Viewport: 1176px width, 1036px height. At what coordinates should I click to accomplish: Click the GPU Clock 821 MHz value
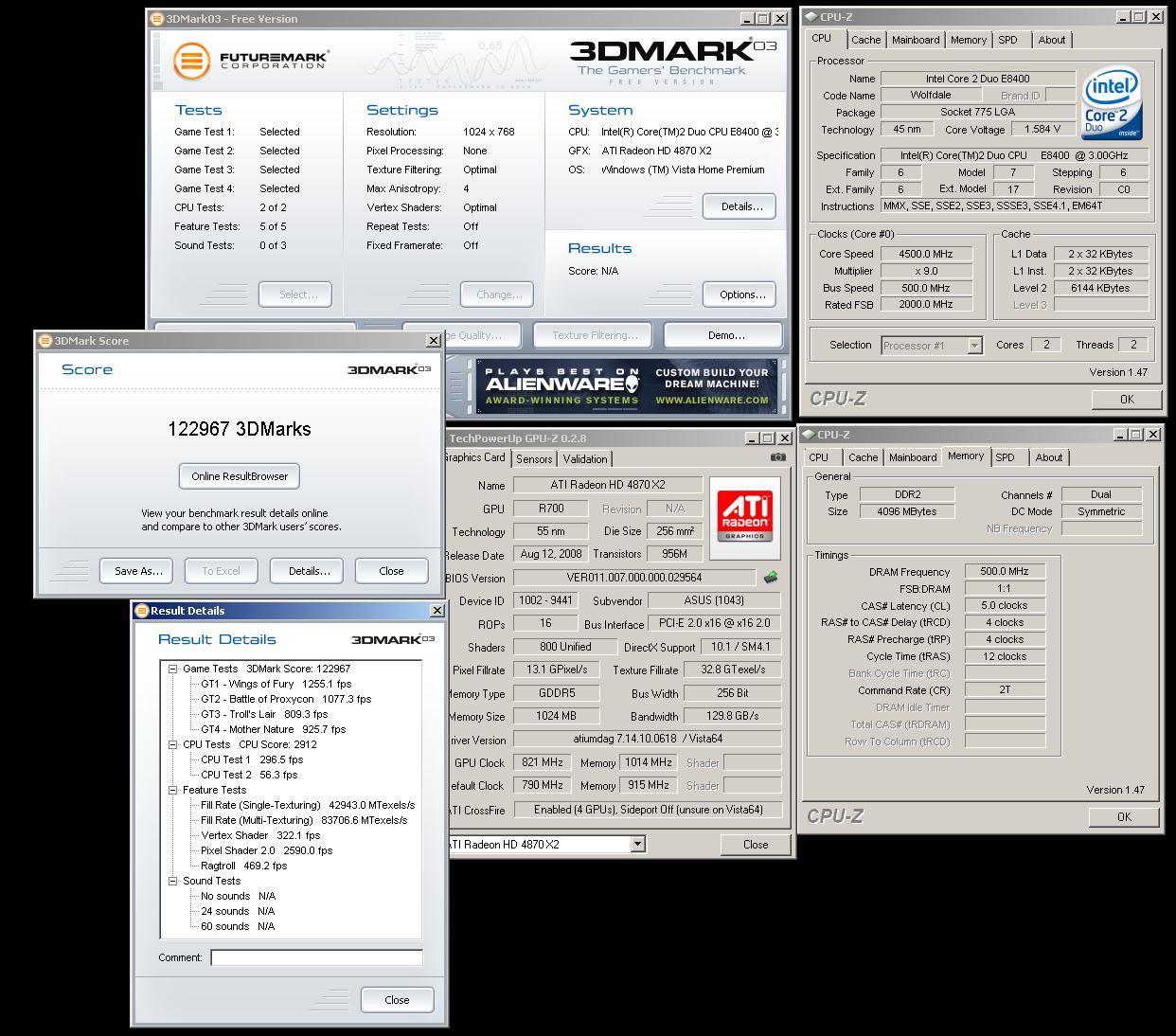click(543, 762)
